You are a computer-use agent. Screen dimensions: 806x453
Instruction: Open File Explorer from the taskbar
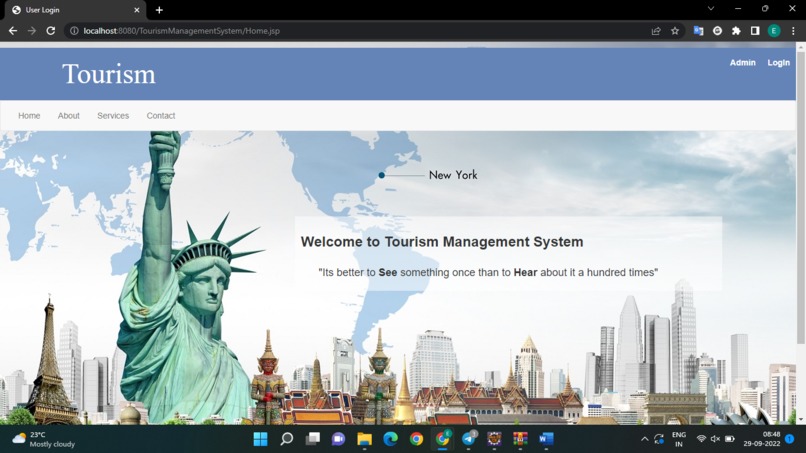[364, 439]
